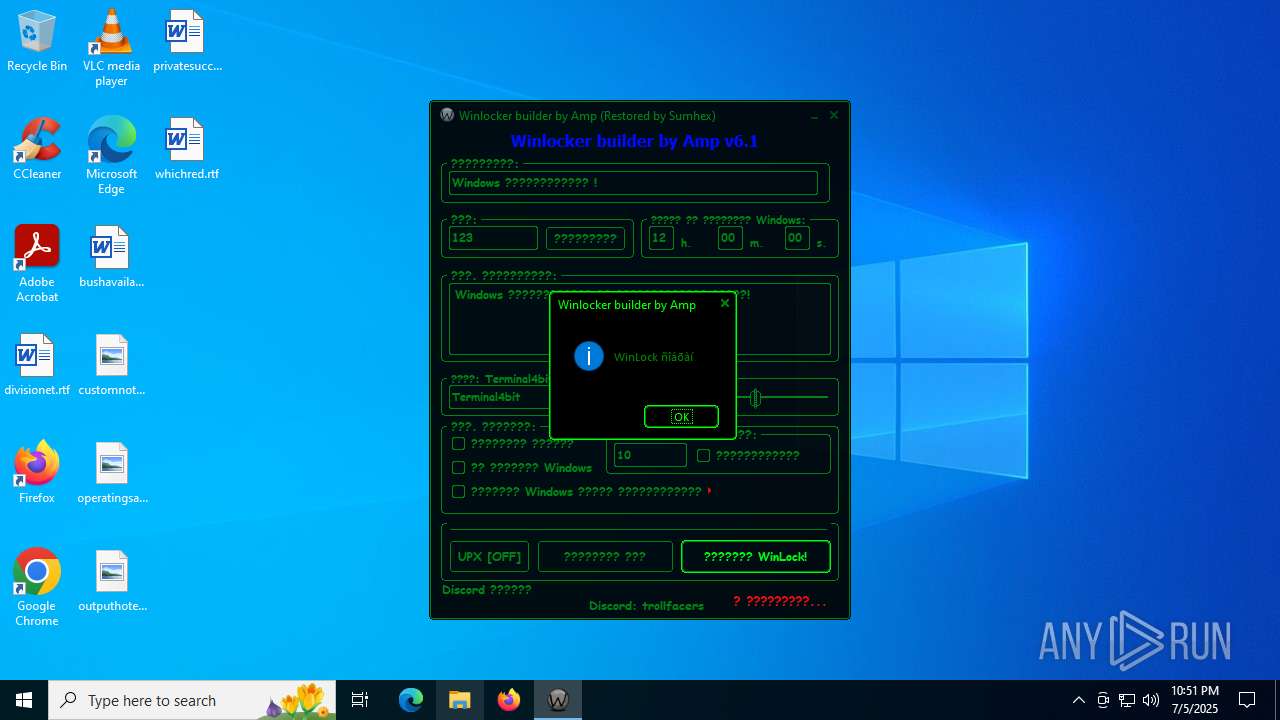Click the Winlocker builder title bar icon
This screenshot has height=720, width=1280.
(447, 115)
